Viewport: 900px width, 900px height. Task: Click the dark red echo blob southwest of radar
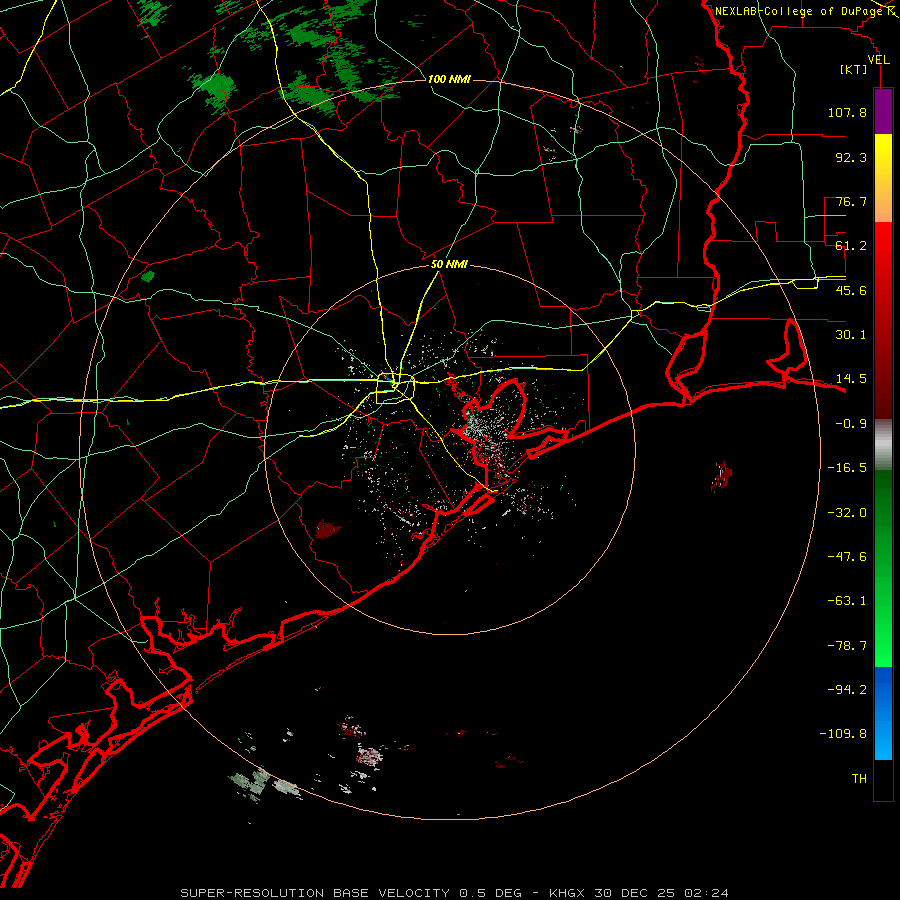coord(328,529)
